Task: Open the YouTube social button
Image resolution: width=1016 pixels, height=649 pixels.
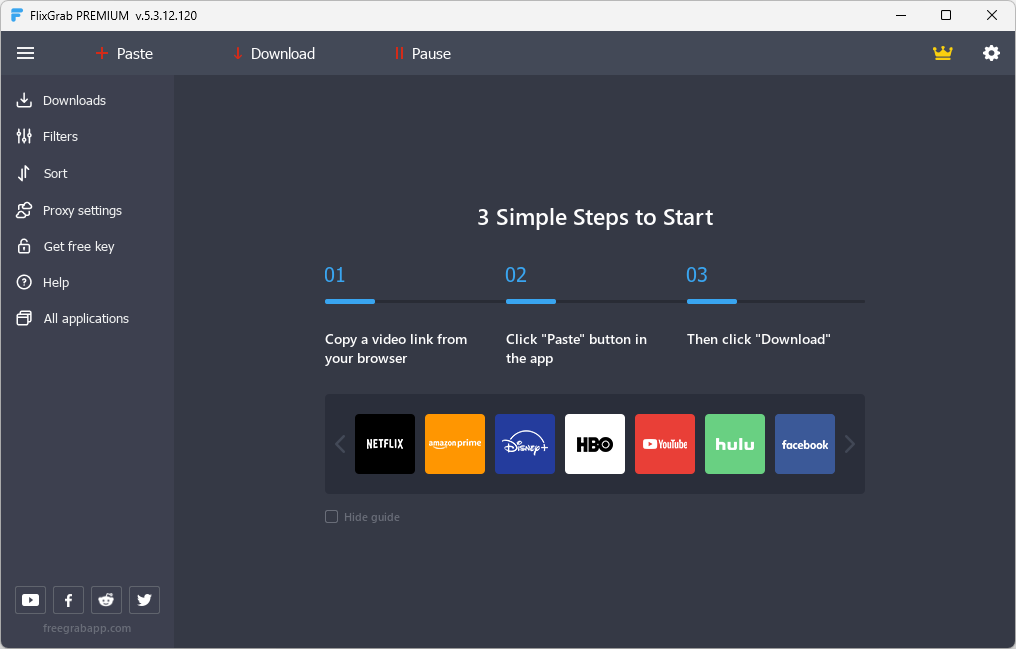Action: point(30,600)
